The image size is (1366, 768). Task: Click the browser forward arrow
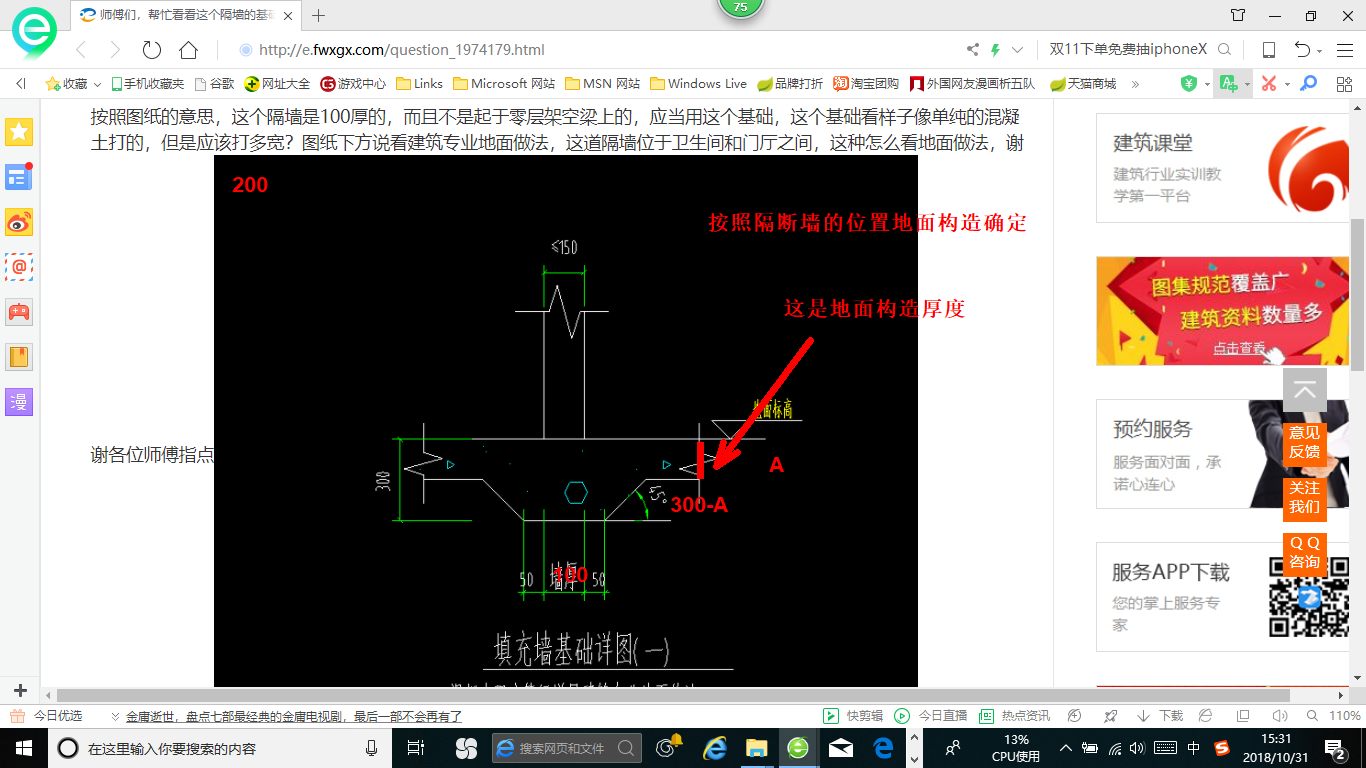(x=115, y=50)
